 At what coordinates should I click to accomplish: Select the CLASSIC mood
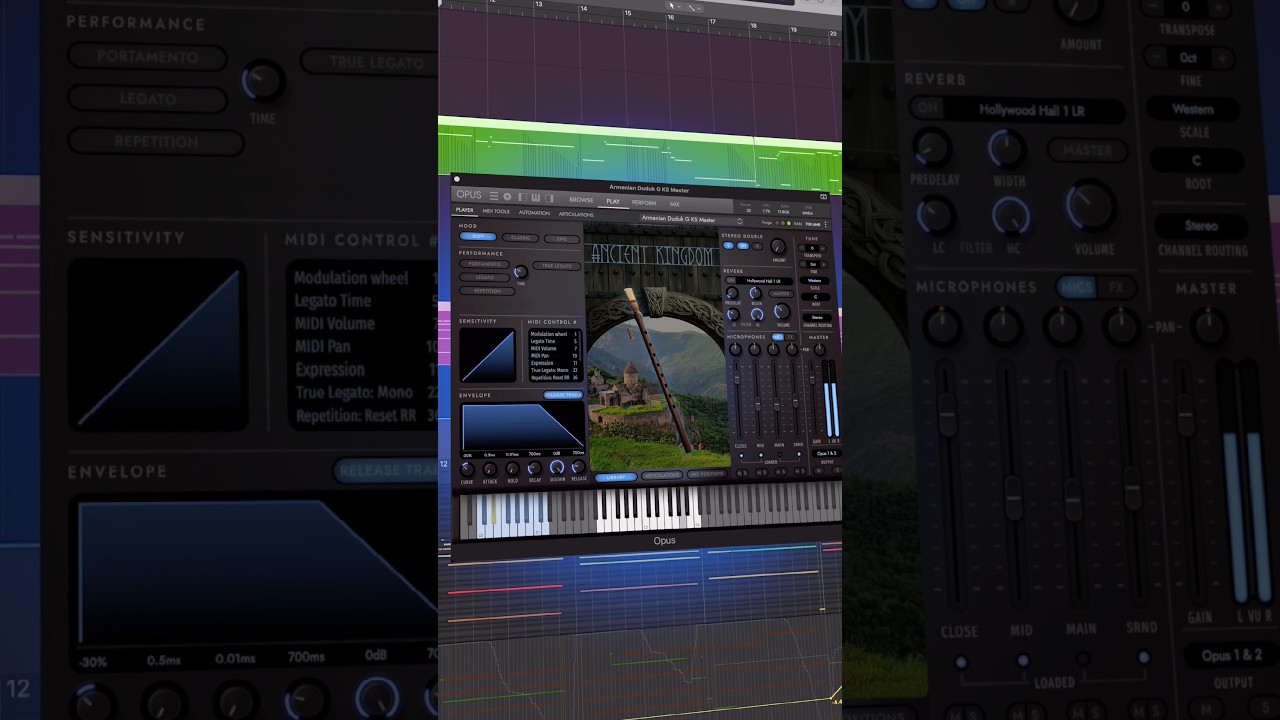(x=520, y=238)
